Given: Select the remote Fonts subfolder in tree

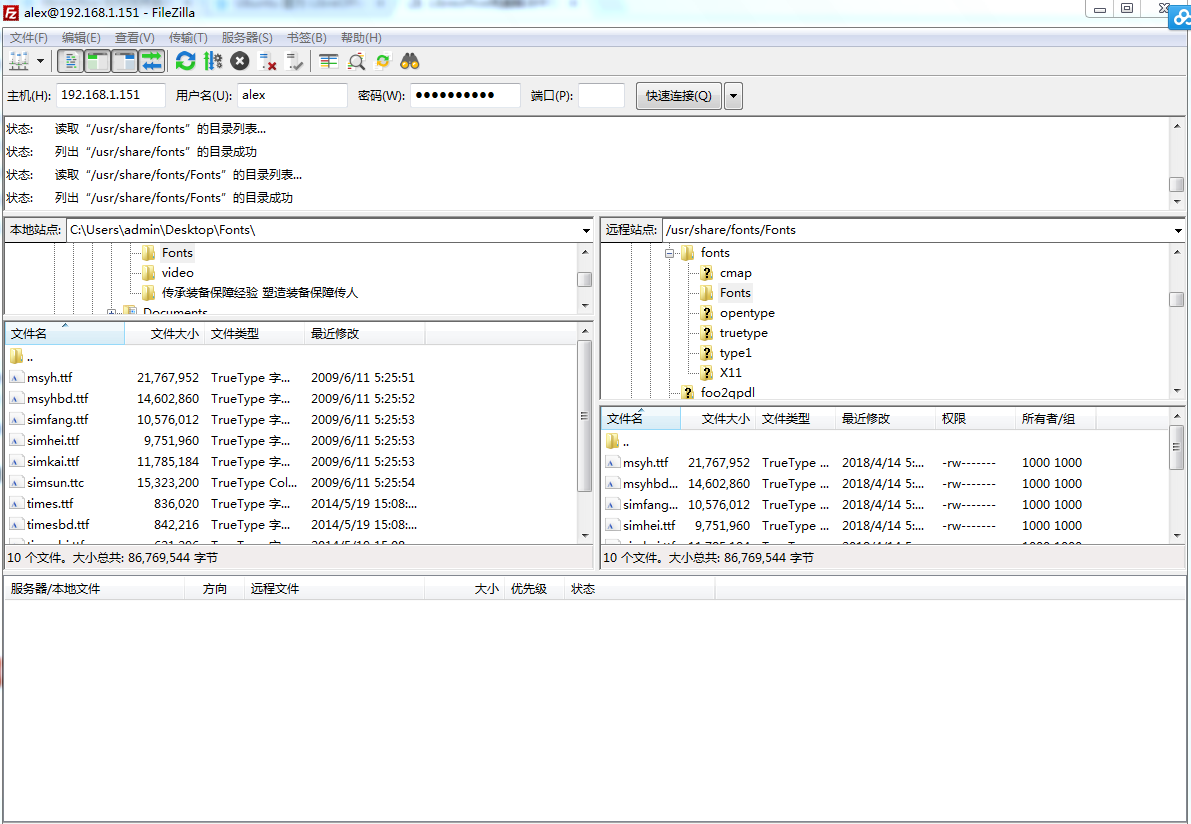Looking at the screenshot, I should click(735, 293).
